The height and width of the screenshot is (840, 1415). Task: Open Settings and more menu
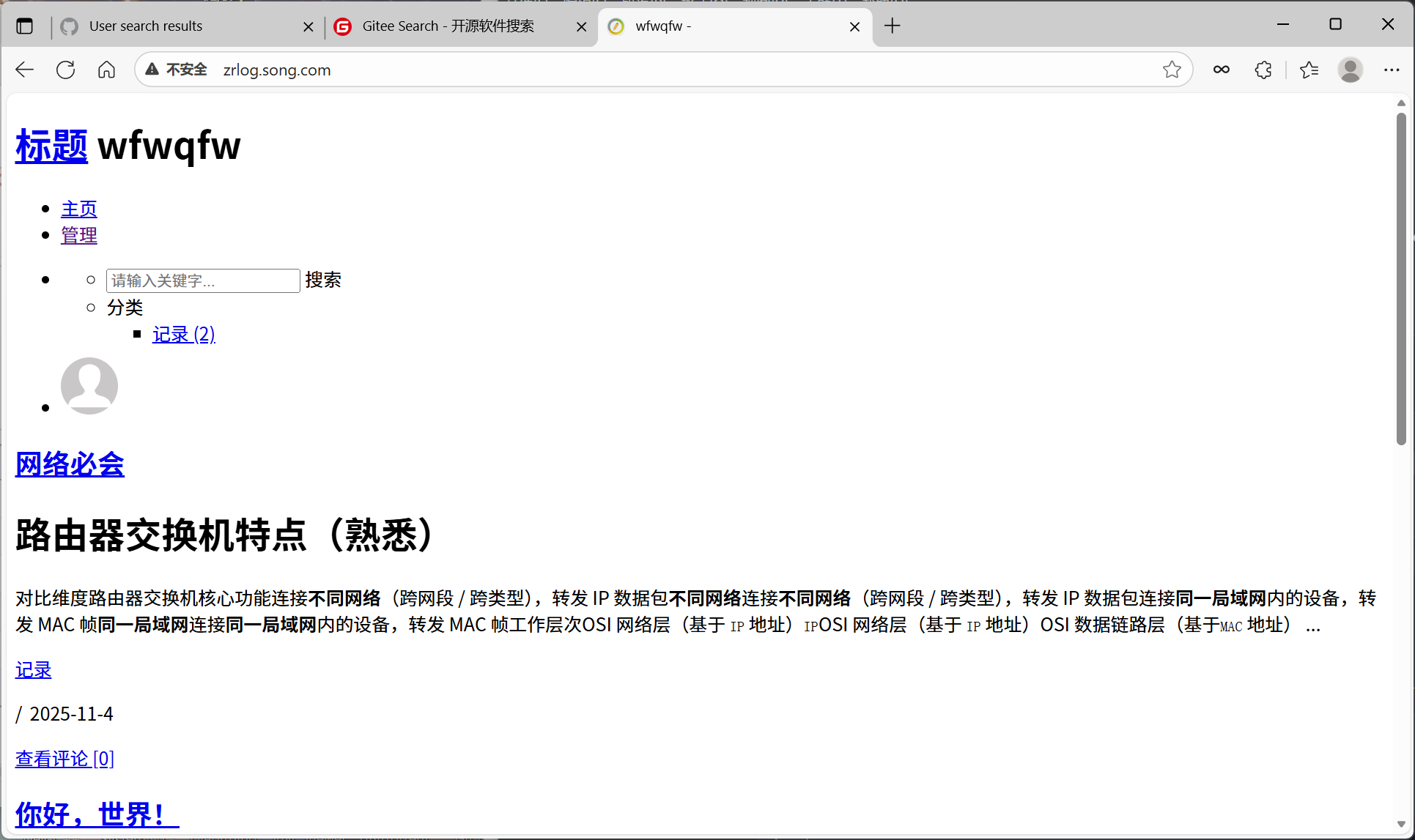coord(1391,70)
